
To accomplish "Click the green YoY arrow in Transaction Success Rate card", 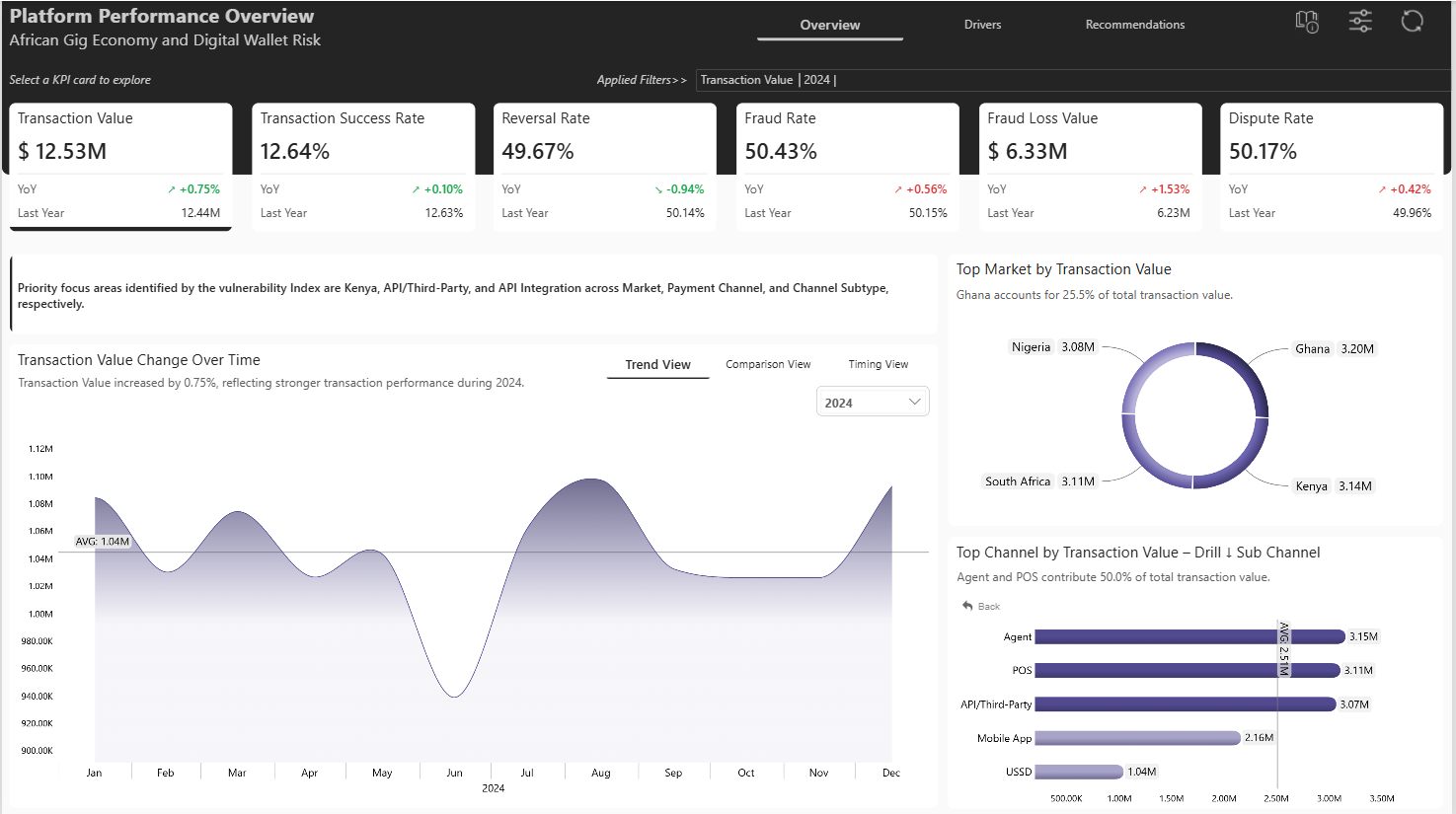I will click(x=417, y=189).
